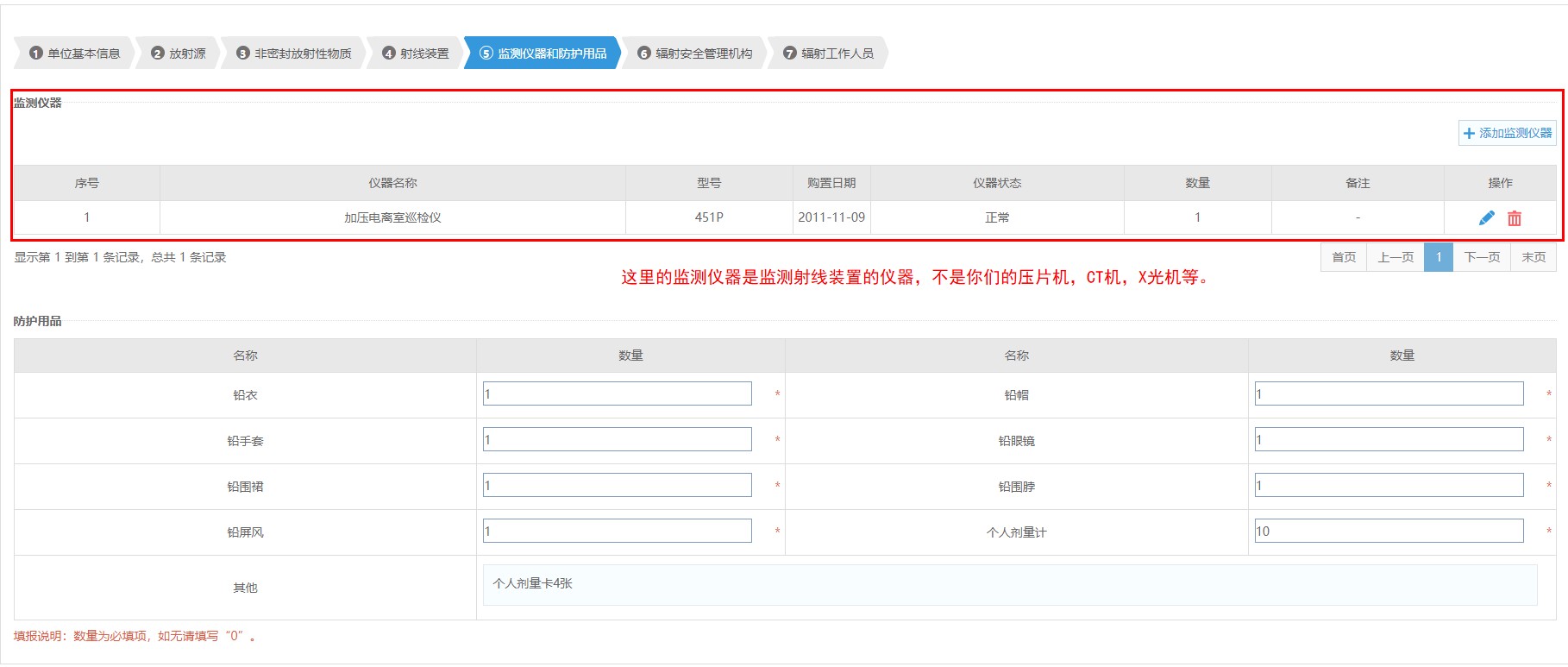Viewport: 1568px width, 667px height.
Task: Click the 其他 text area with 个人剂量卡4张
Action: [x=1010, y=585]
